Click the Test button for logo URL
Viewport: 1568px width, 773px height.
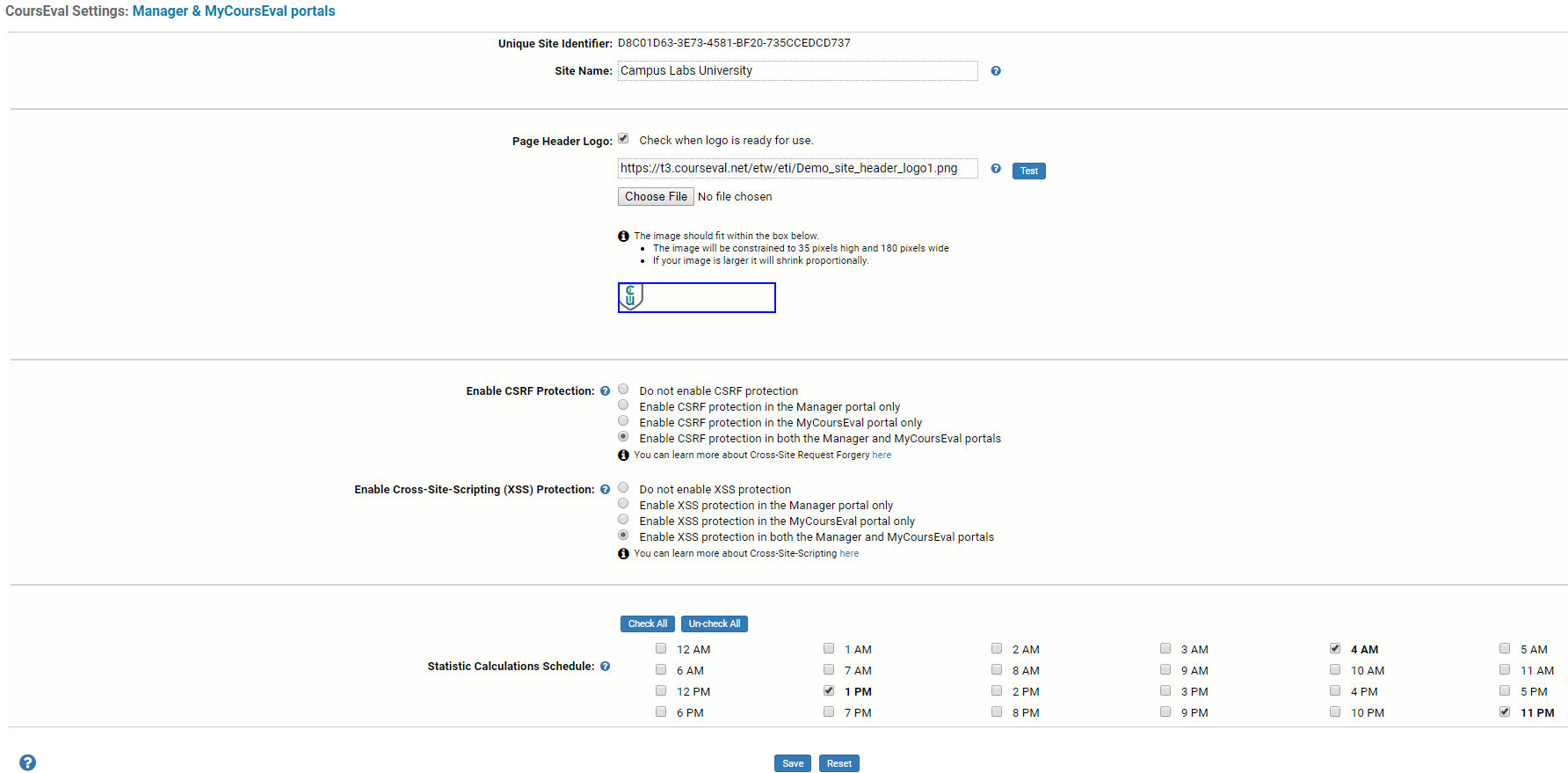[x=1029, y=171]
